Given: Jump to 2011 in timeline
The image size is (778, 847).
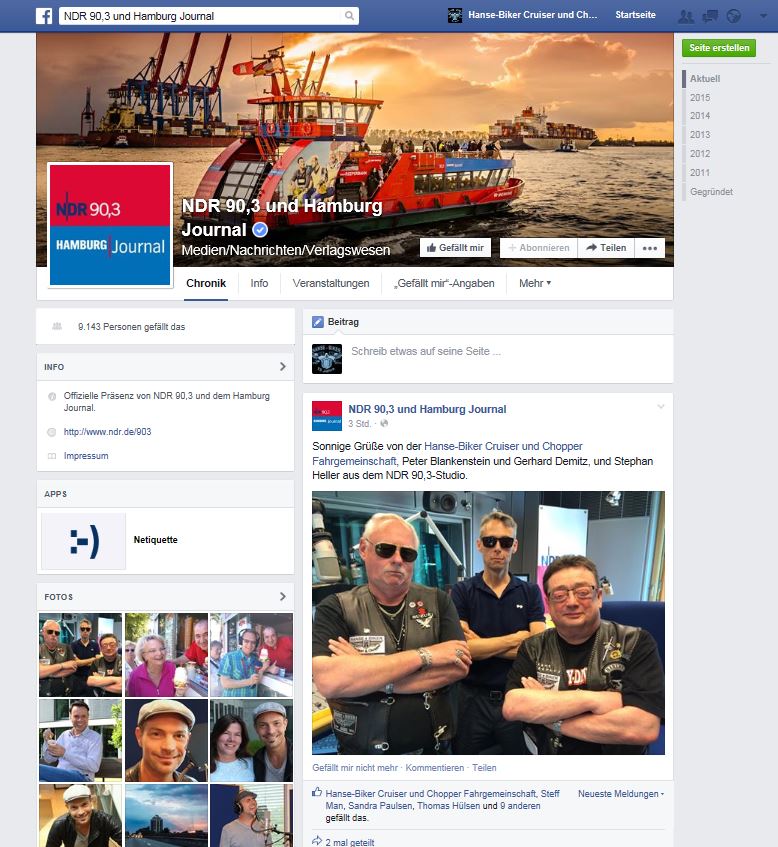Looking at the screenshot, I should click(x=700, y=172).
